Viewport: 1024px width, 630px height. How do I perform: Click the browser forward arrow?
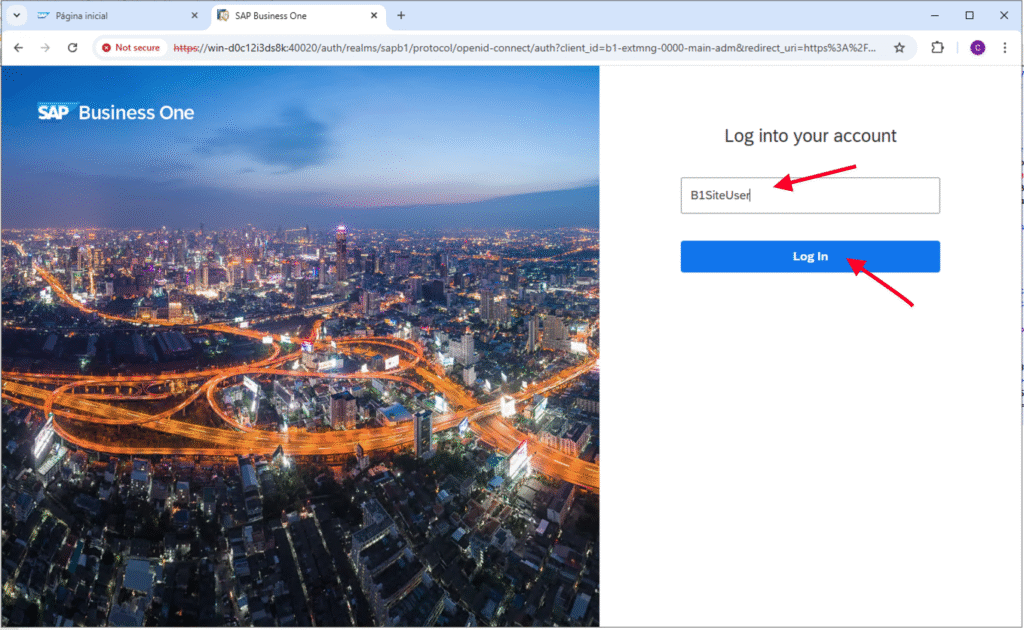point(45,48)
